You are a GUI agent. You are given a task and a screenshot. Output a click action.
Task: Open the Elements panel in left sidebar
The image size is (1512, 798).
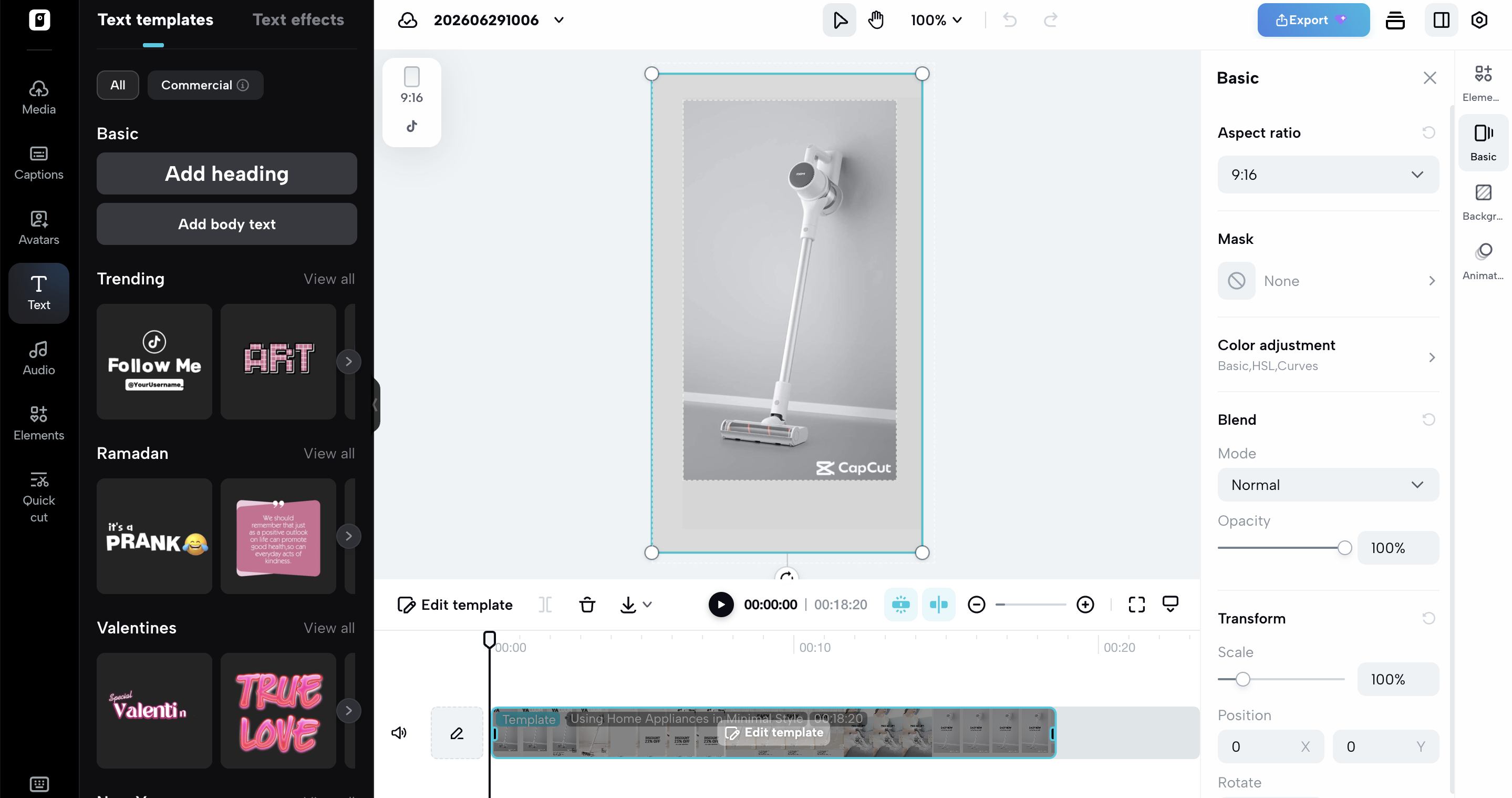point(39,423)
